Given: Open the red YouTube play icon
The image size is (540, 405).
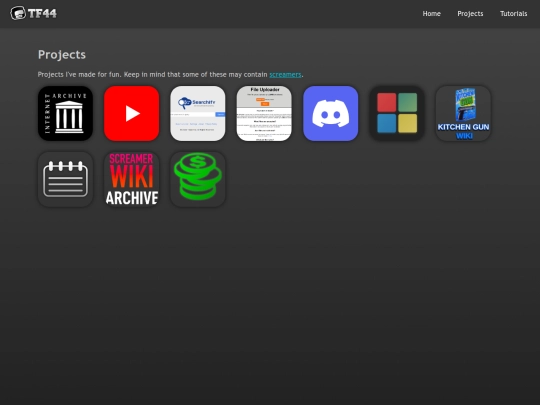Looking at the screenshot, I should pos(132,113).
